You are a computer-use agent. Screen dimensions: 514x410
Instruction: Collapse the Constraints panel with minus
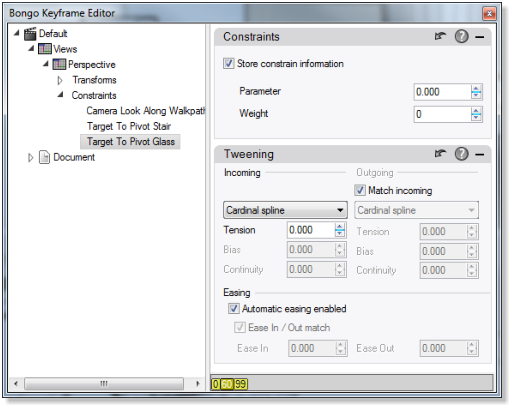480,37
